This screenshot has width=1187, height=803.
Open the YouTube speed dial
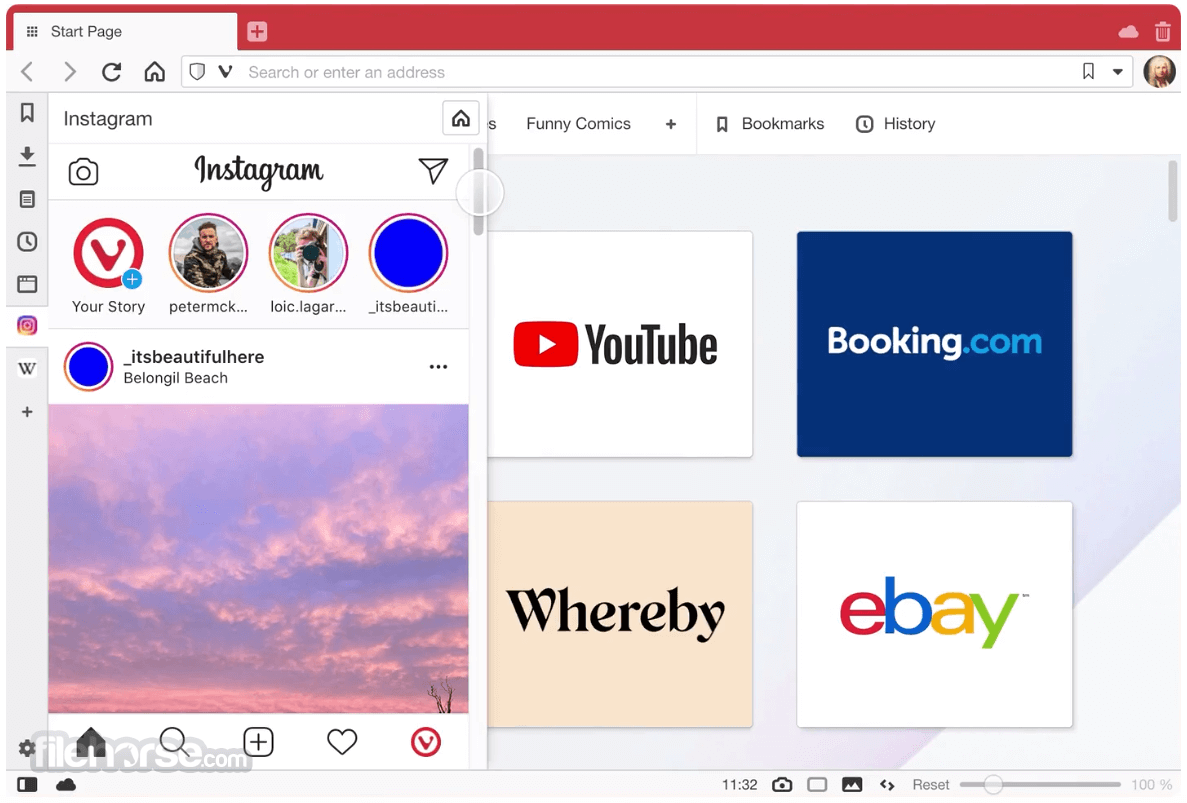pyautogui.click(x=620, y=344)
